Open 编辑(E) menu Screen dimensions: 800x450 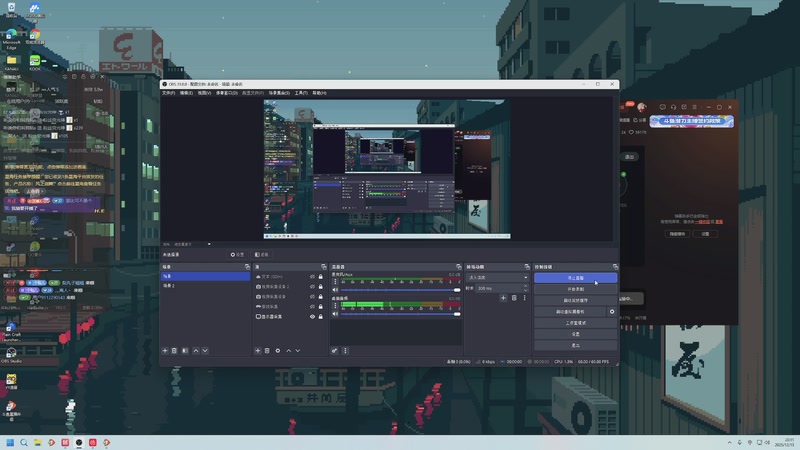[186, 93]
